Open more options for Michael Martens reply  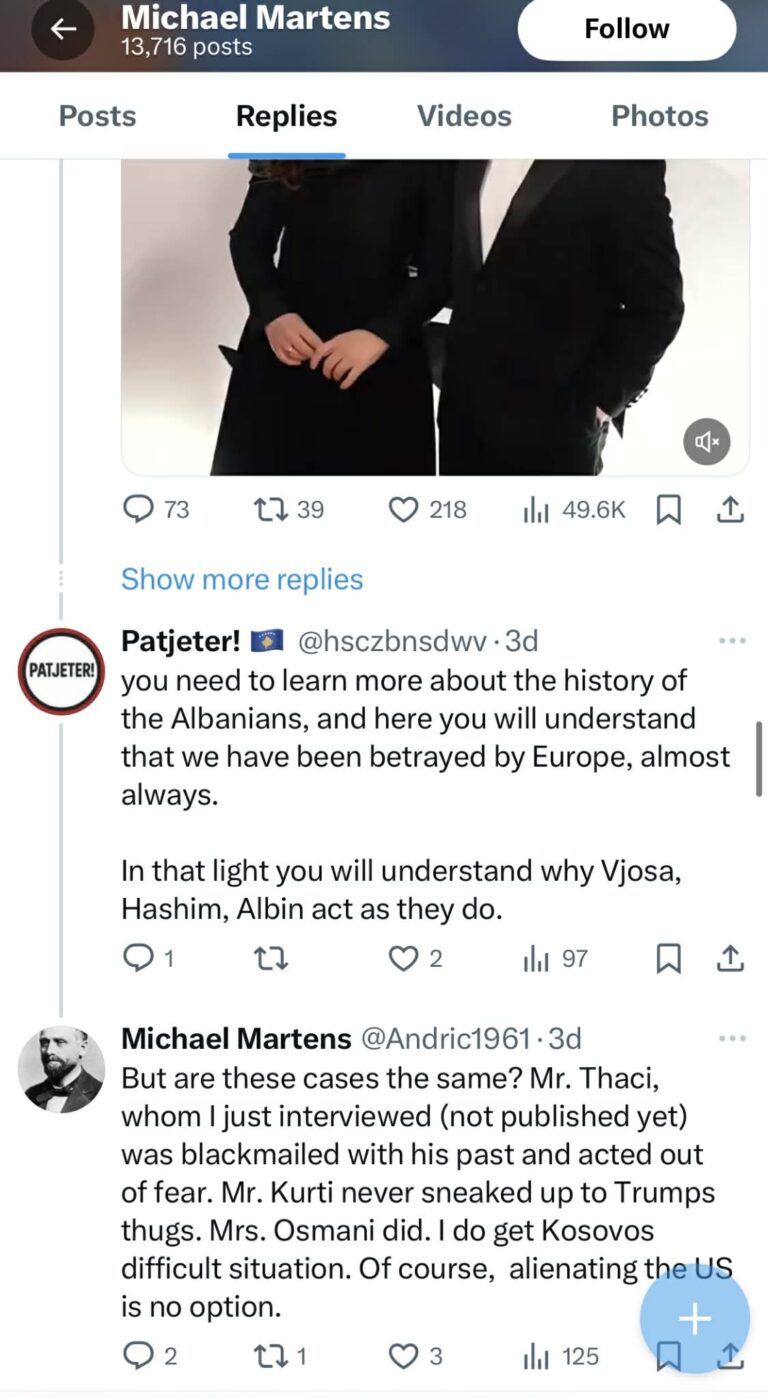(x=732, y=1039)
